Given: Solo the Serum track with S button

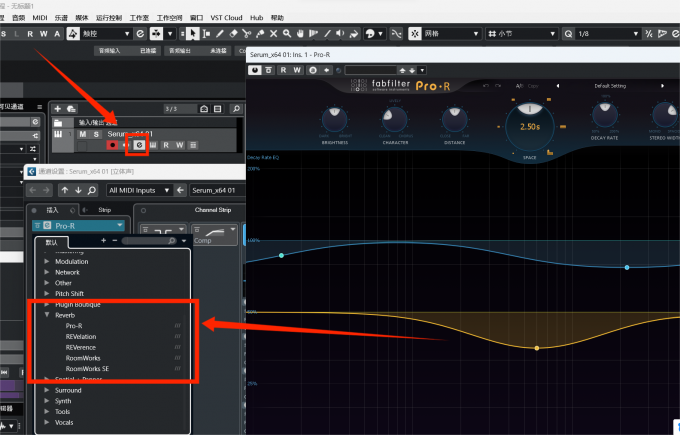Looking at the screenshot, I should 96,134.
